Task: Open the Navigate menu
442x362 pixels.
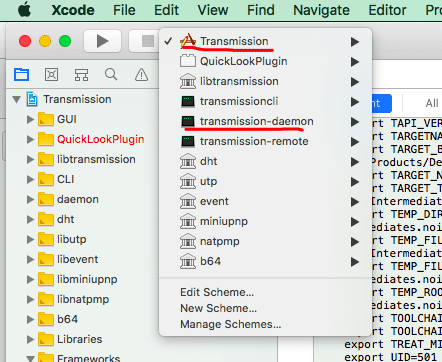Action: (321, 10)
